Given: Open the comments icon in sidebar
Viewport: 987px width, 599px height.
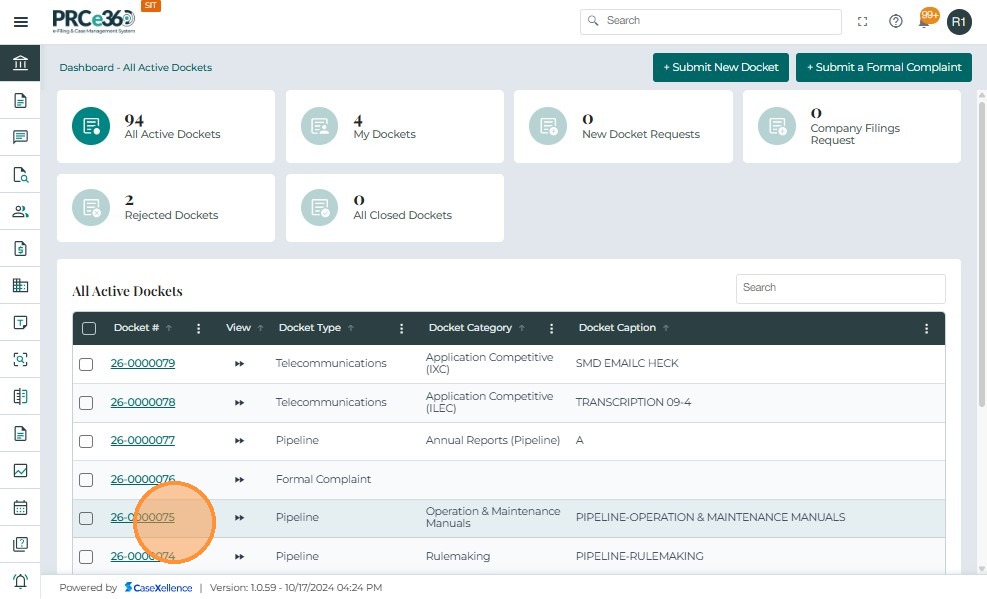Looking at the screenshot, I should (x=20, y=137).
